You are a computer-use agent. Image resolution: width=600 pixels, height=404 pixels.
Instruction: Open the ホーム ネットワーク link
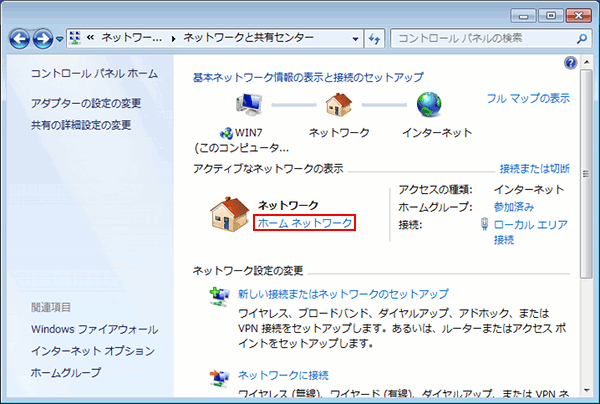tap(305, 224)
